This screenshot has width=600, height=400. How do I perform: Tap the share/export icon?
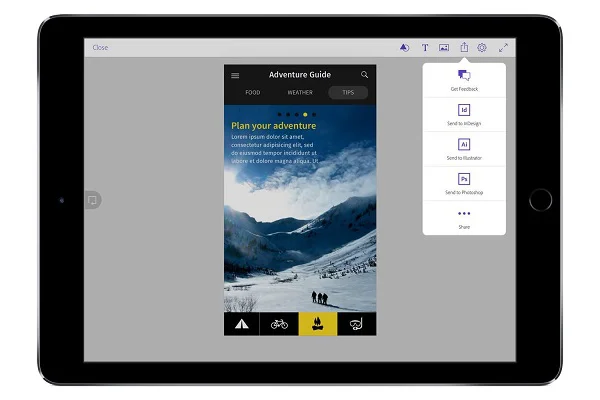pyautogui.click(x=464, y=47)
